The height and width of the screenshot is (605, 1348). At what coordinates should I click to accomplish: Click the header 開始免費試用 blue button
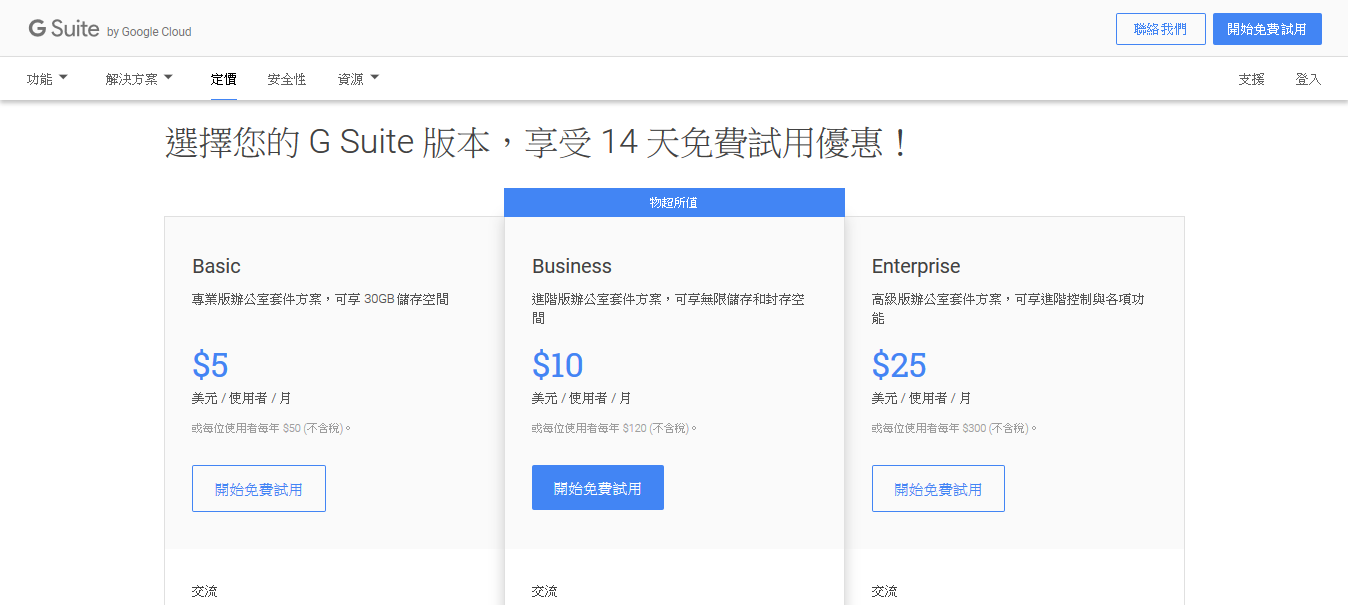1266,29
